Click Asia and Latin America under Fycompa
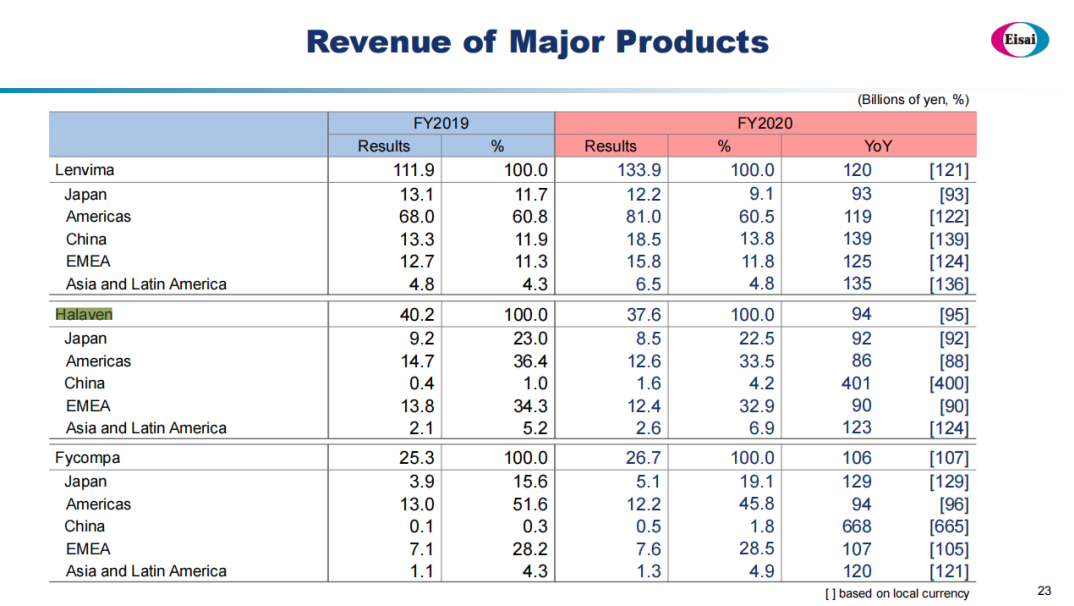The width and height of the screenshot is (1074, 606). point(146,571)
